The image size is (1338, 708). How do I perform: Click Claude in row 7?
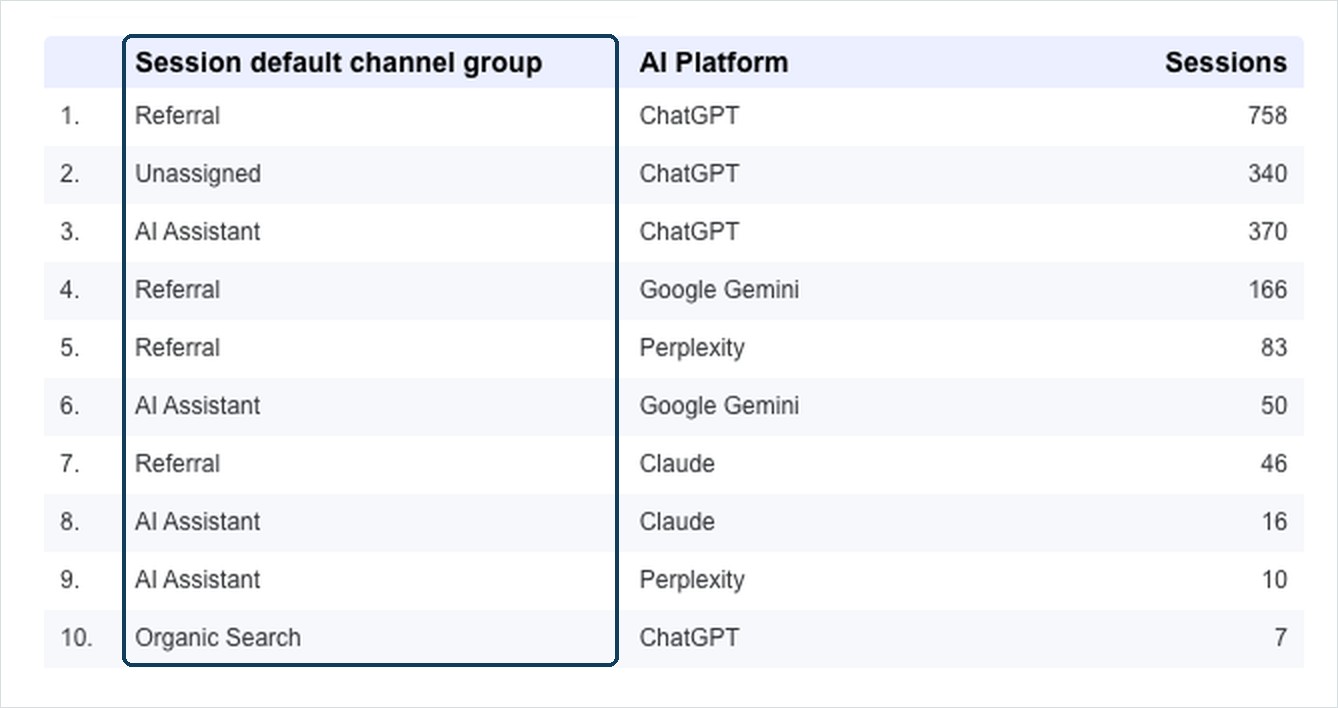677,464
